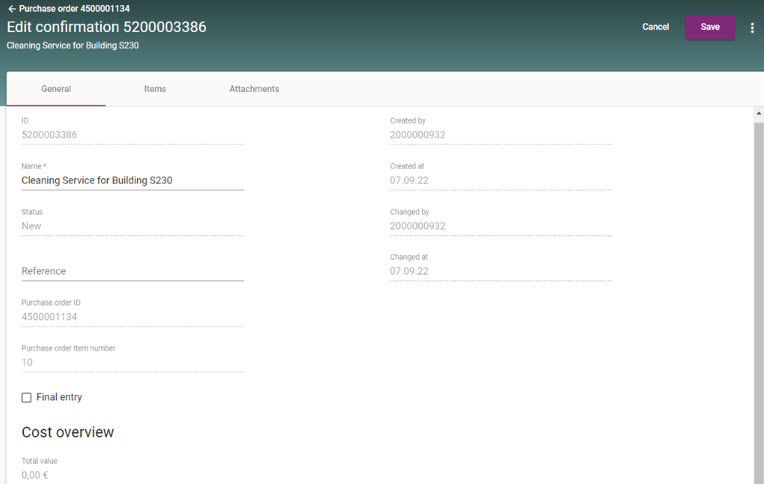
Task: Click the Changed at date field
Action: (x=500, y=271)
